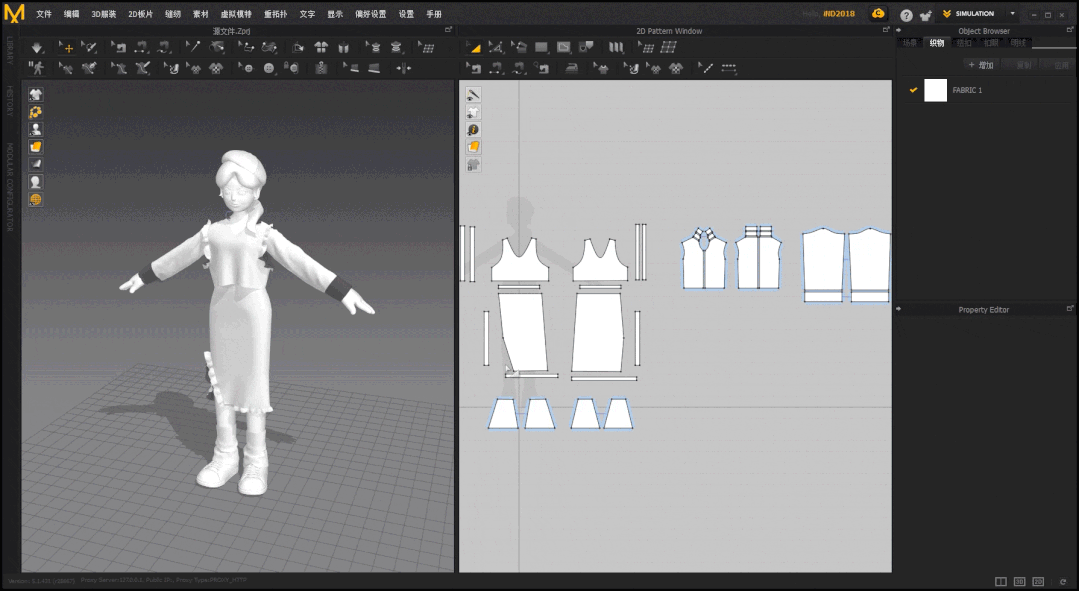Open the help question mark icon
The height and width of the screenshot is (591, 1079).
point(906,15)
